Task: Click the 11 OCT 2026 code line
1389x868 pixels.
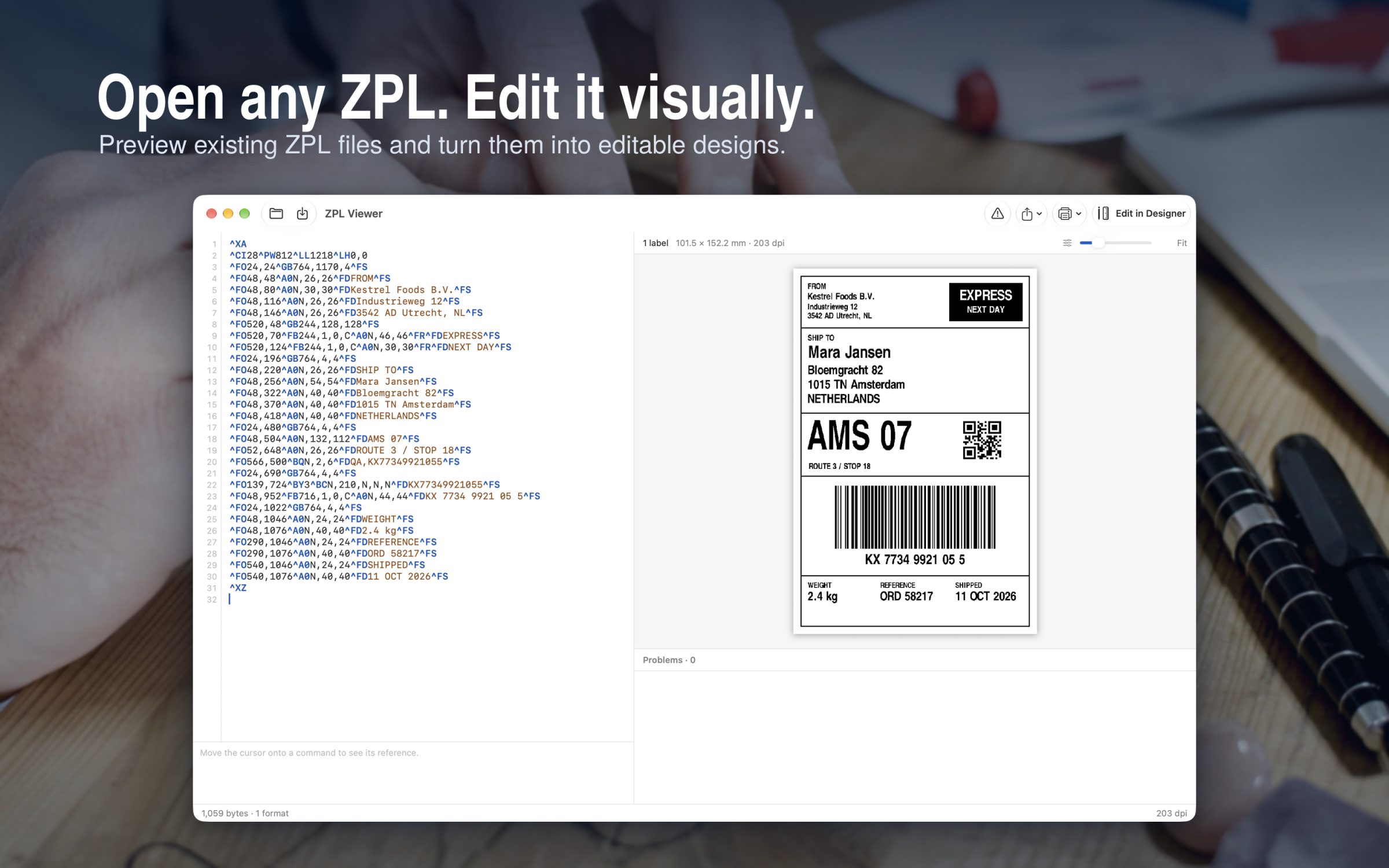Action: pos(339,576)
